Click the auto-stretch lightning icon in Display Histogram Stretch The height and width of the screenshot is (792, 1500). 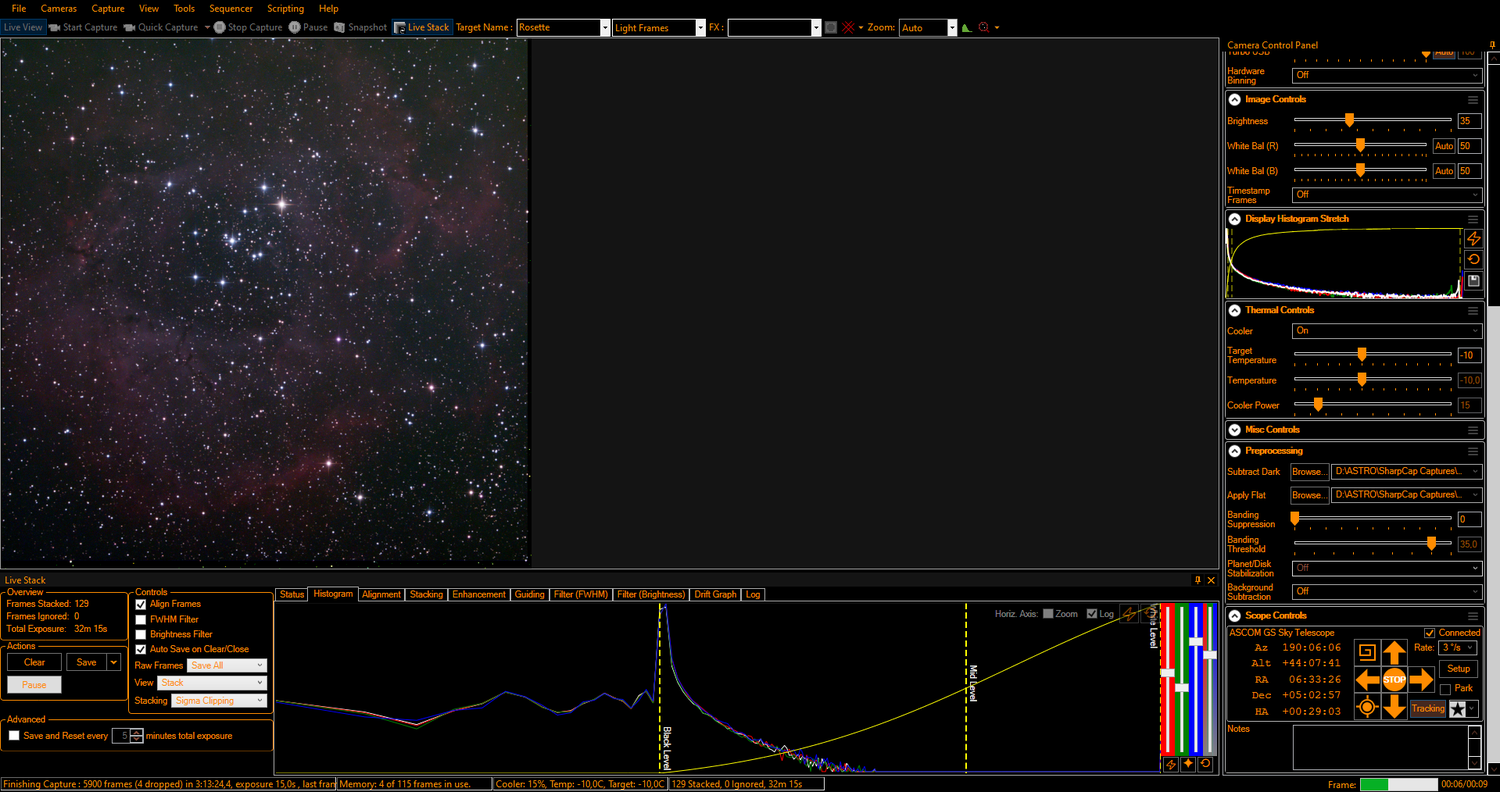tap(1473, 239)
